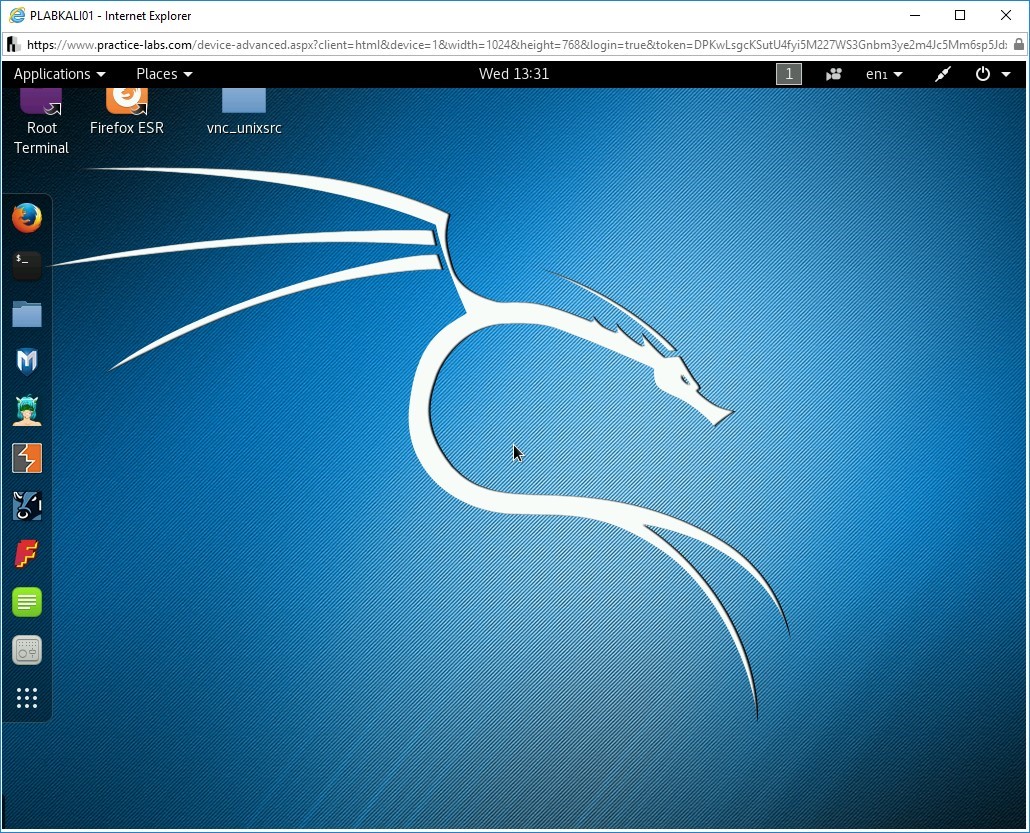1030x833 pixels.
Task: Click the Internet Explorer title bar icon
Action: pyautogui.click(x=17, y=15)
